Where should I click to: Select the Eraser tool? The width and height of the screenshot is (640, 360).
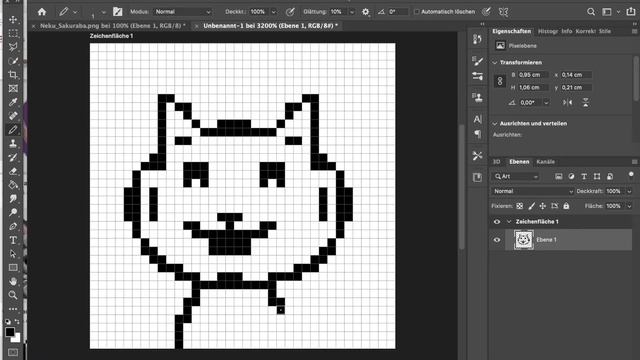tap(13, 171)
